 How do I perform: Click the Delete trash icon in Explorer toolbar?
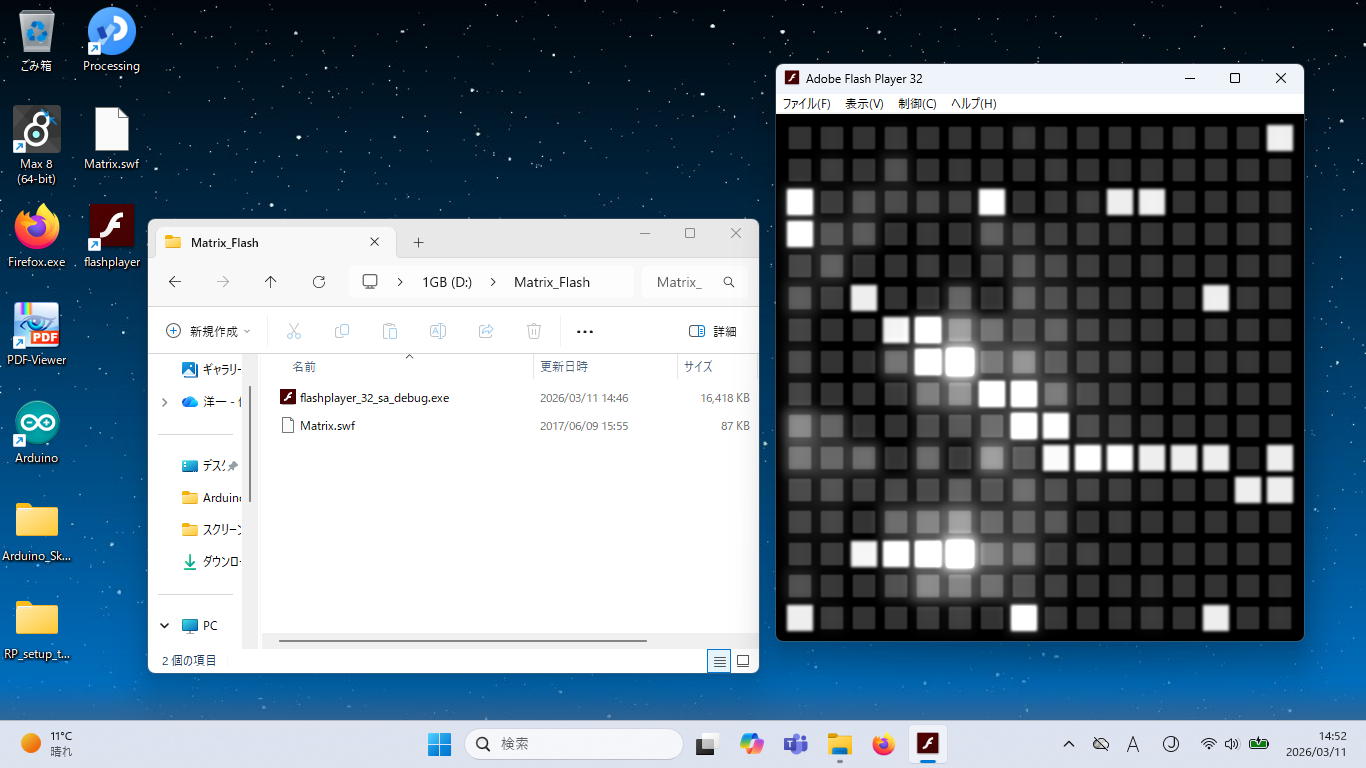534,331
